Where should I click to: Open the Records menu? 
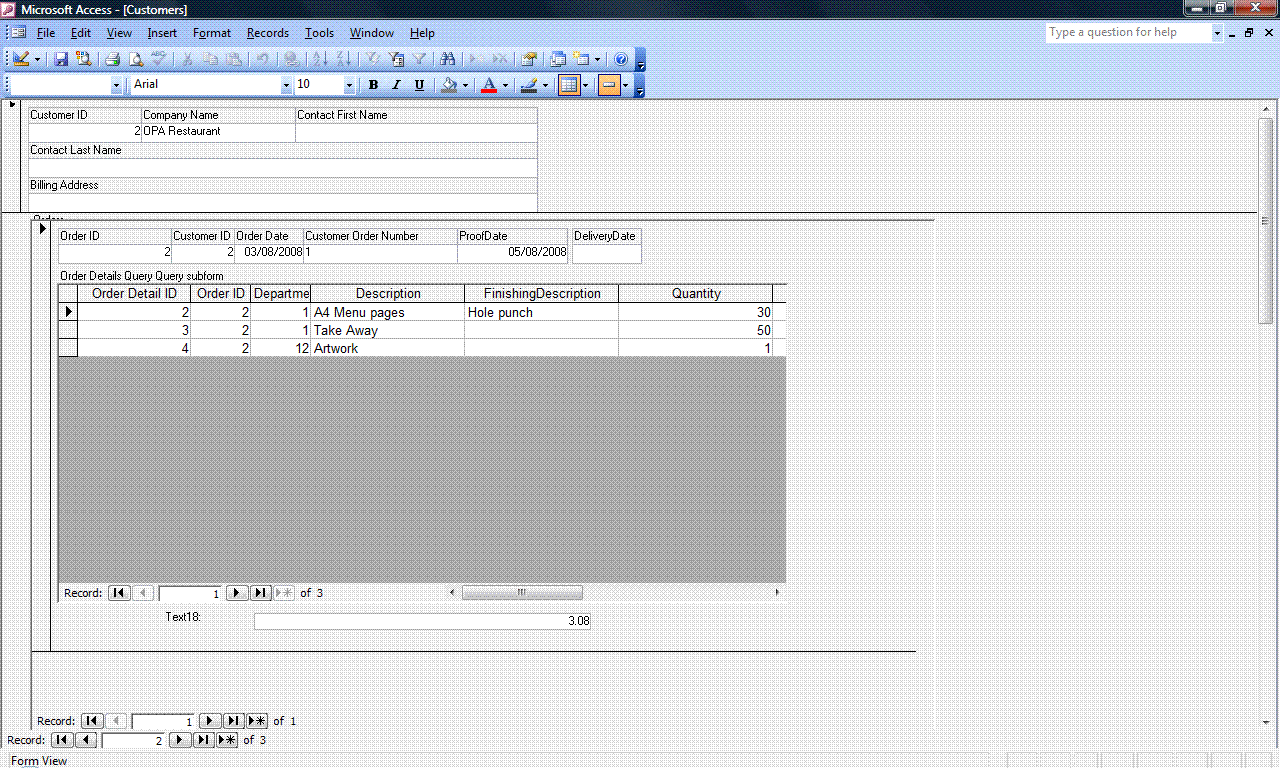267,33
